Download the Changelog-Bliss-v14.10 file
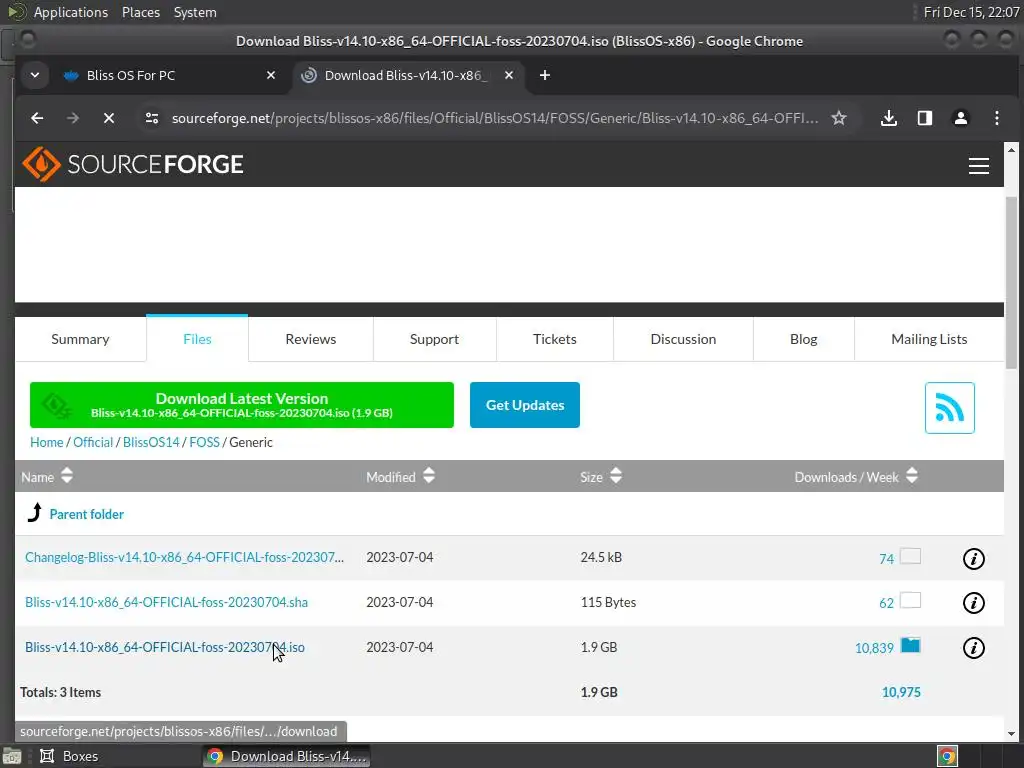1024x768 pixels. [x=184, y=557]
